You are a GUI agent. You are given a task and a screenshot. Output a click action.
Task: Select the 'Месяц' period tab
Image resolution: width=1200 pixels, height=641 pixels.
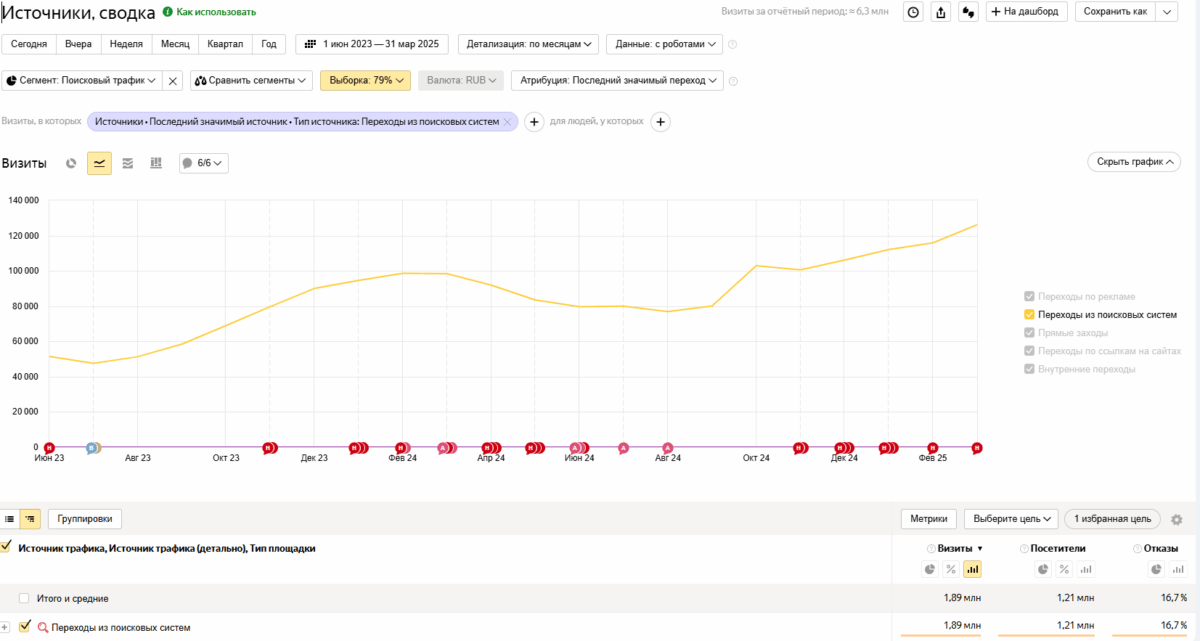pos(175,45)
